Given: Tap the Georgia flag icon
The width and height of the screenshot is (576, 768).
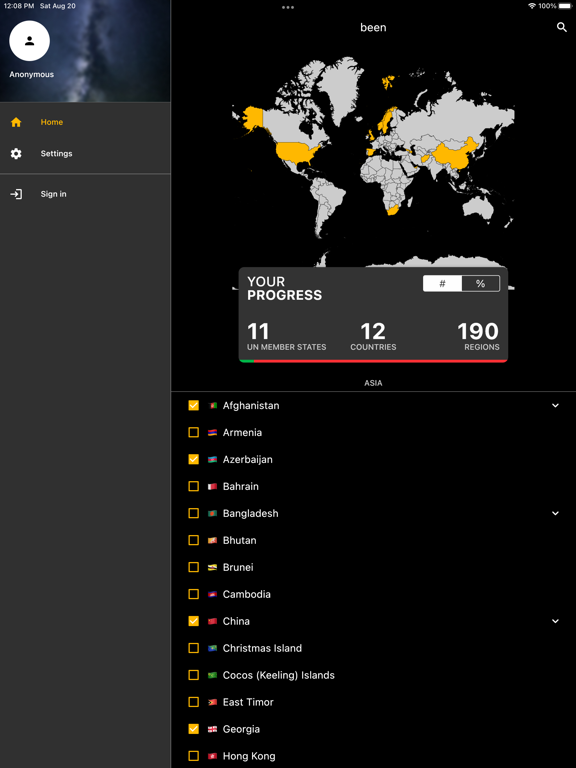Looking at the screenshot, I should 212,729.
